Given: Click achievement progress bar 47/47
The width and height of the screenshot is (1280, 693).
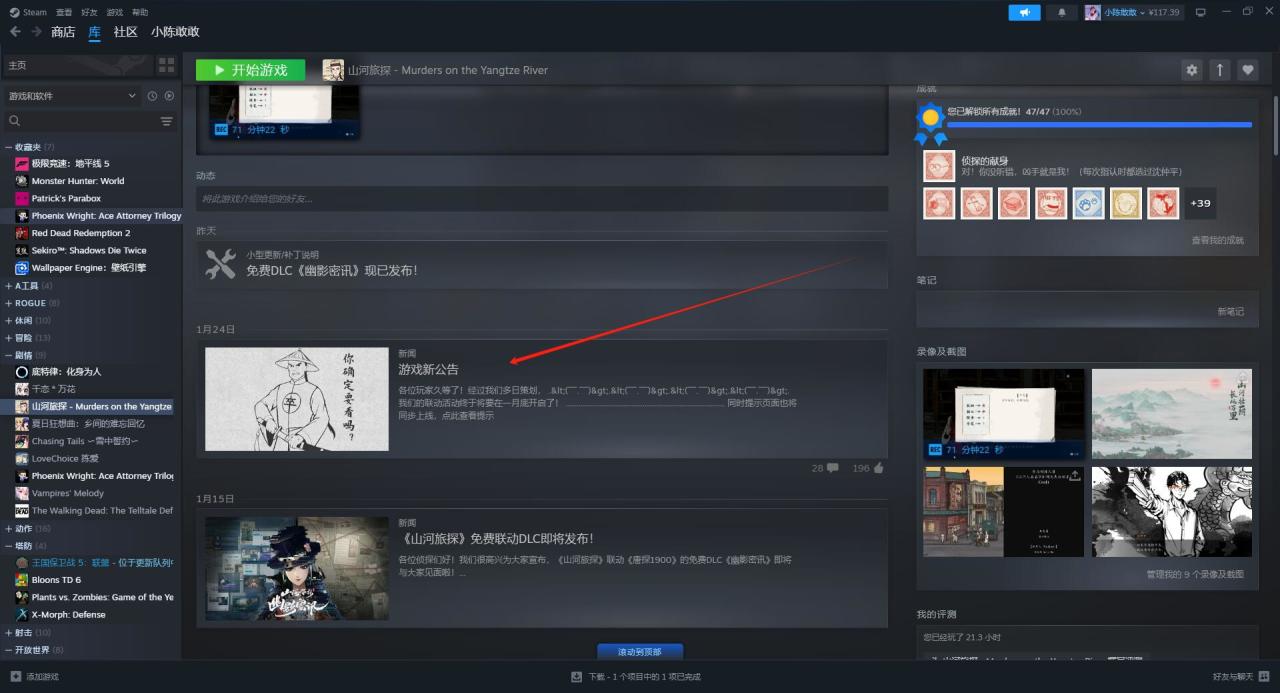Looking at the screenshot, I should coord(1099,125).
